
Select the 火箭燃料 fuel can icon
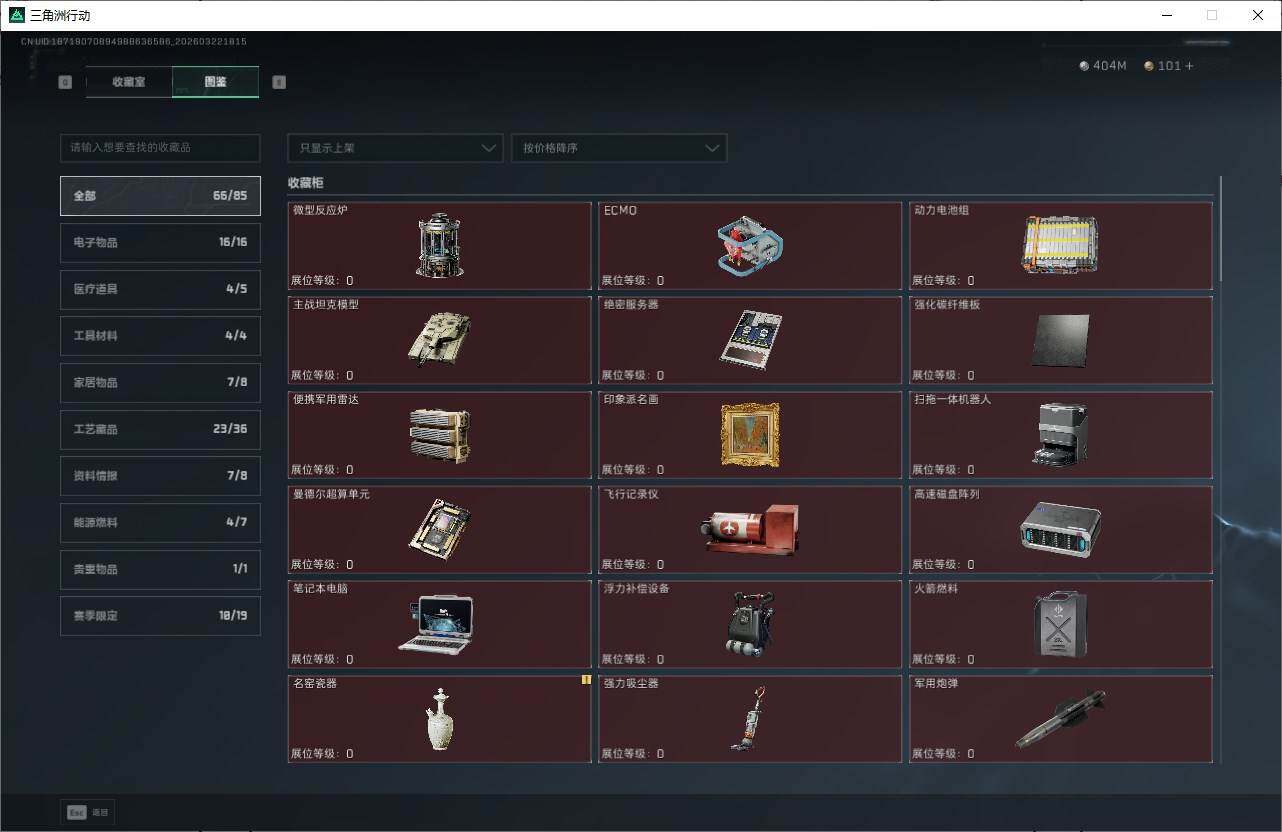[x=1060, y=624]
